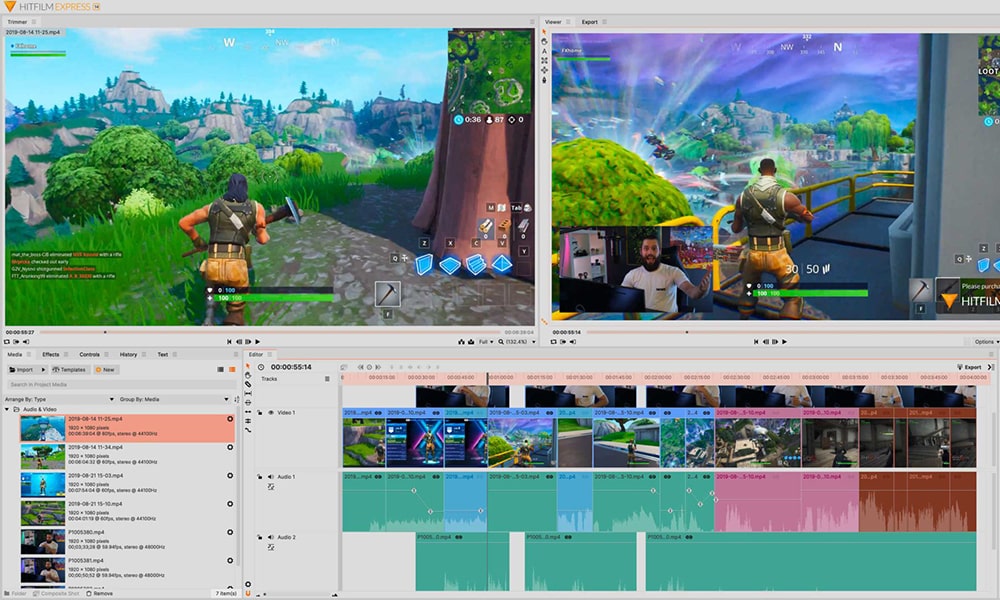Set In point in Trimmer

(17, 342)
